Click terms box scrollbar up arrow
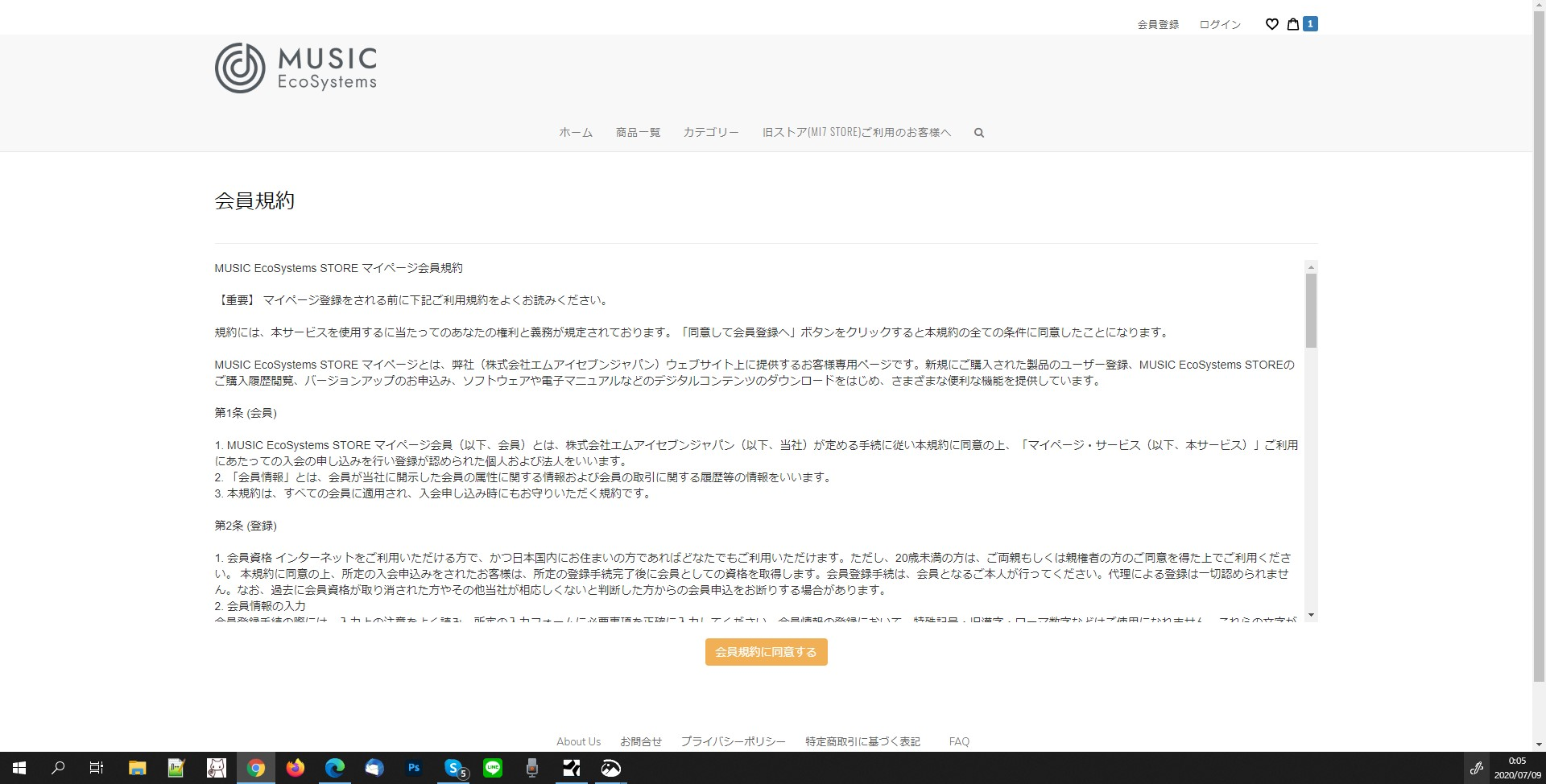 coord(1311,266)
